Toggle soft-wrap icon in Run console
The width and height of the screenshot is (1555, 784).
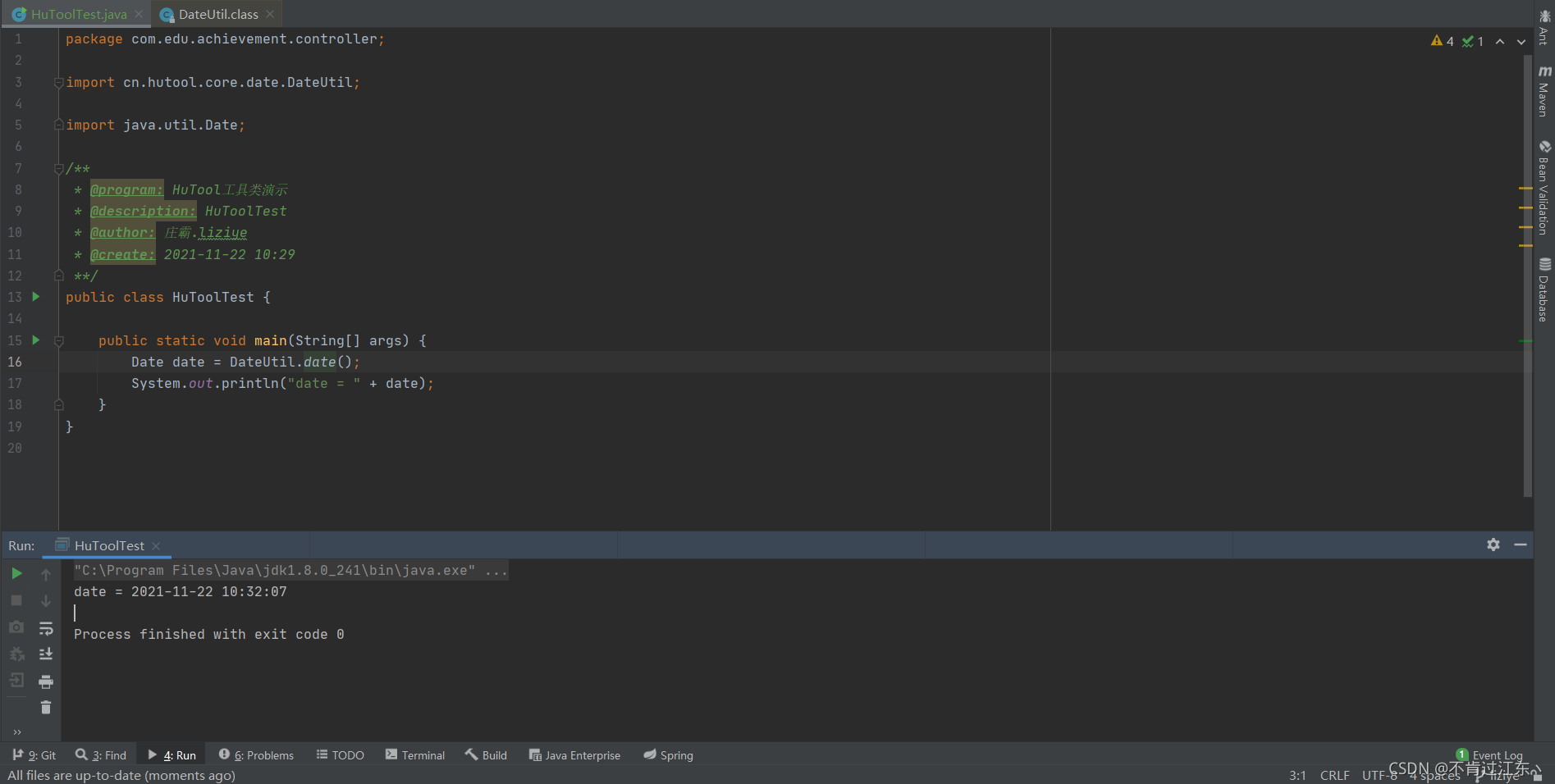pos(46,628)
